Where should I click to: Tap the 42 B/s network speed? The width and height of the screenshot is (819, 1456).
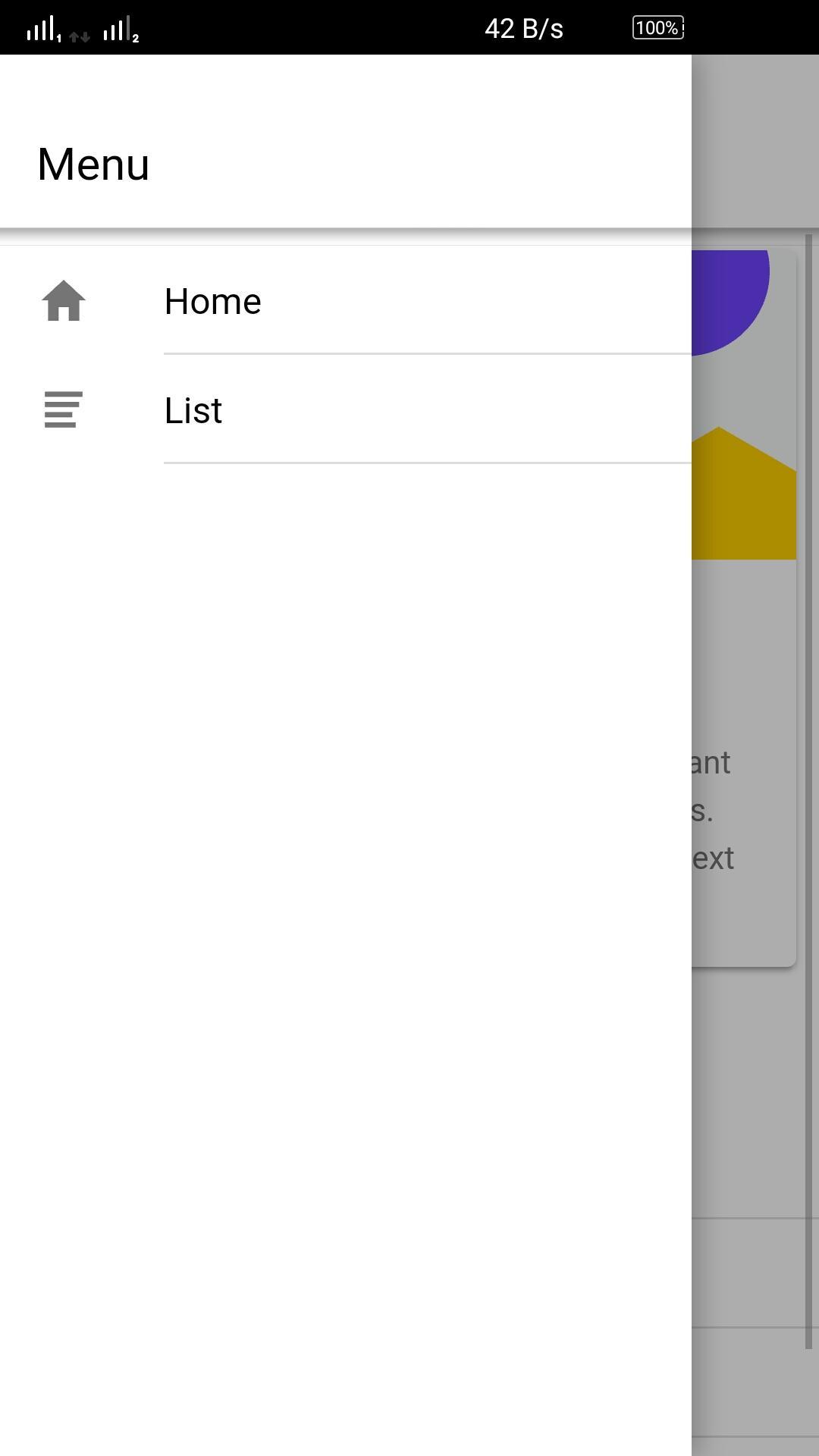[x=524, y=29]
